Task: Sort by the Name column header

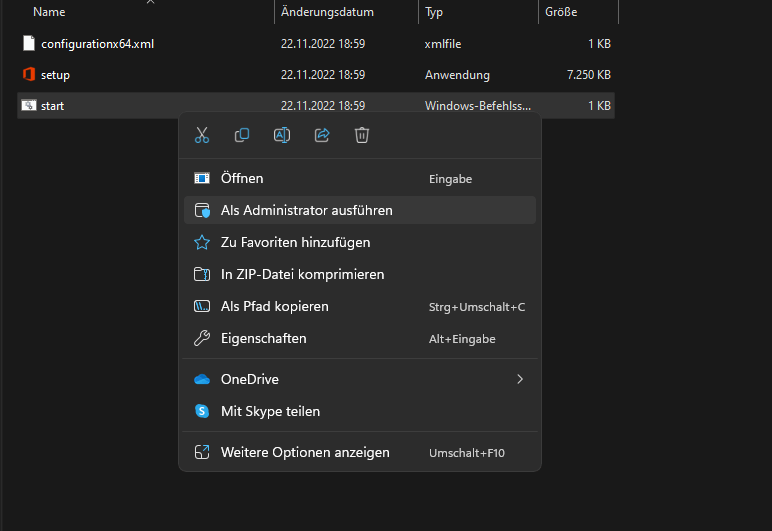Action: pos(49,12)
